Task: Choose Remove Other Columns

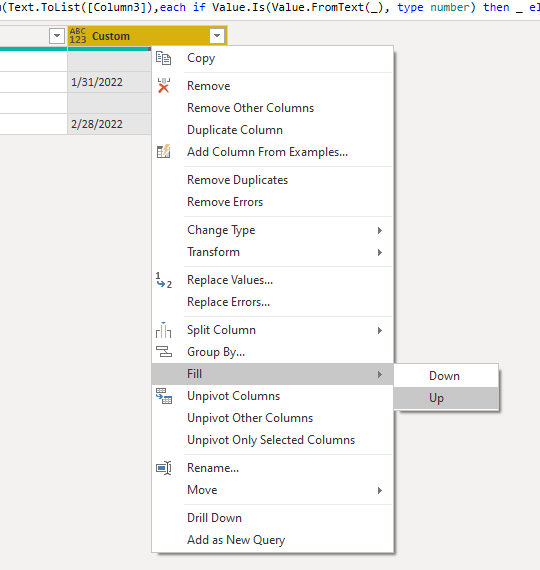Action: pyautogui.click(x=272, y=108)
